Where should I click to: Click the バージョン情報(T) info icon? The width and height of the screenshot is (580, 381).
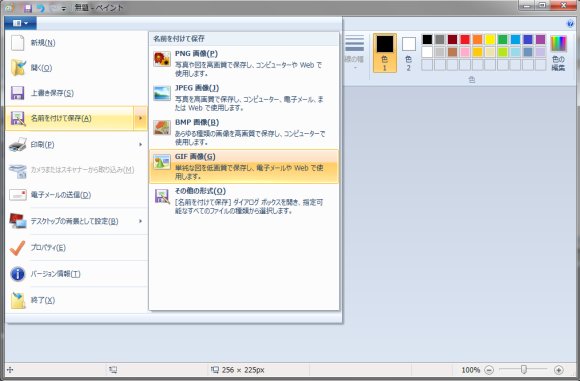click(17, 274)
